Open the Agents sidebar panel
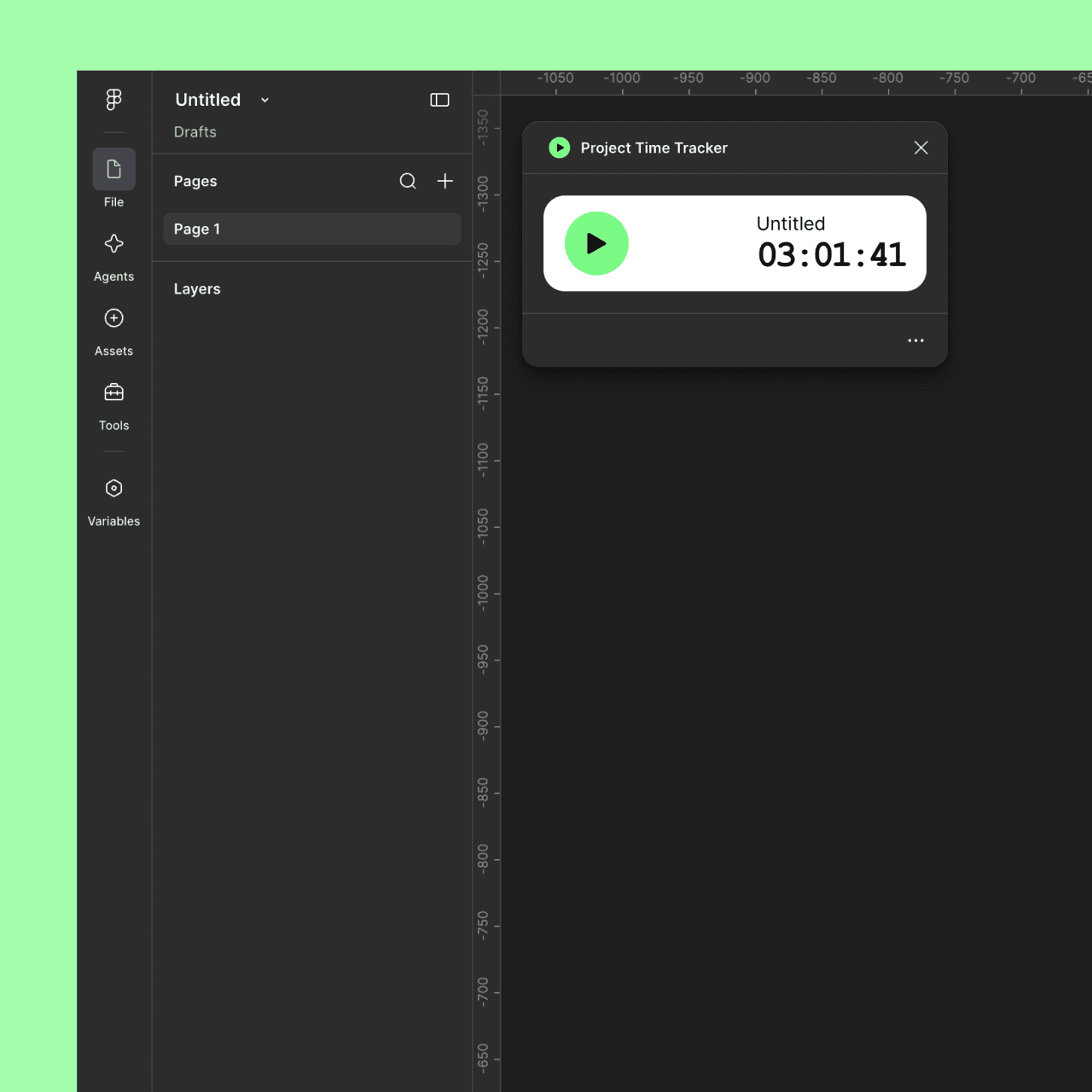1092x1092 pixels. (113, 244)
